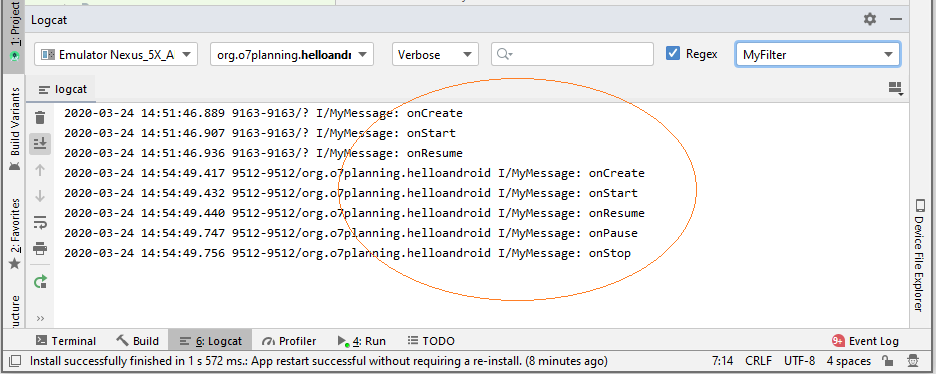The width and height of the screenshot is (936, 374).
Task: Open the org.o7planning process dropdown
Action: point(292,54)
